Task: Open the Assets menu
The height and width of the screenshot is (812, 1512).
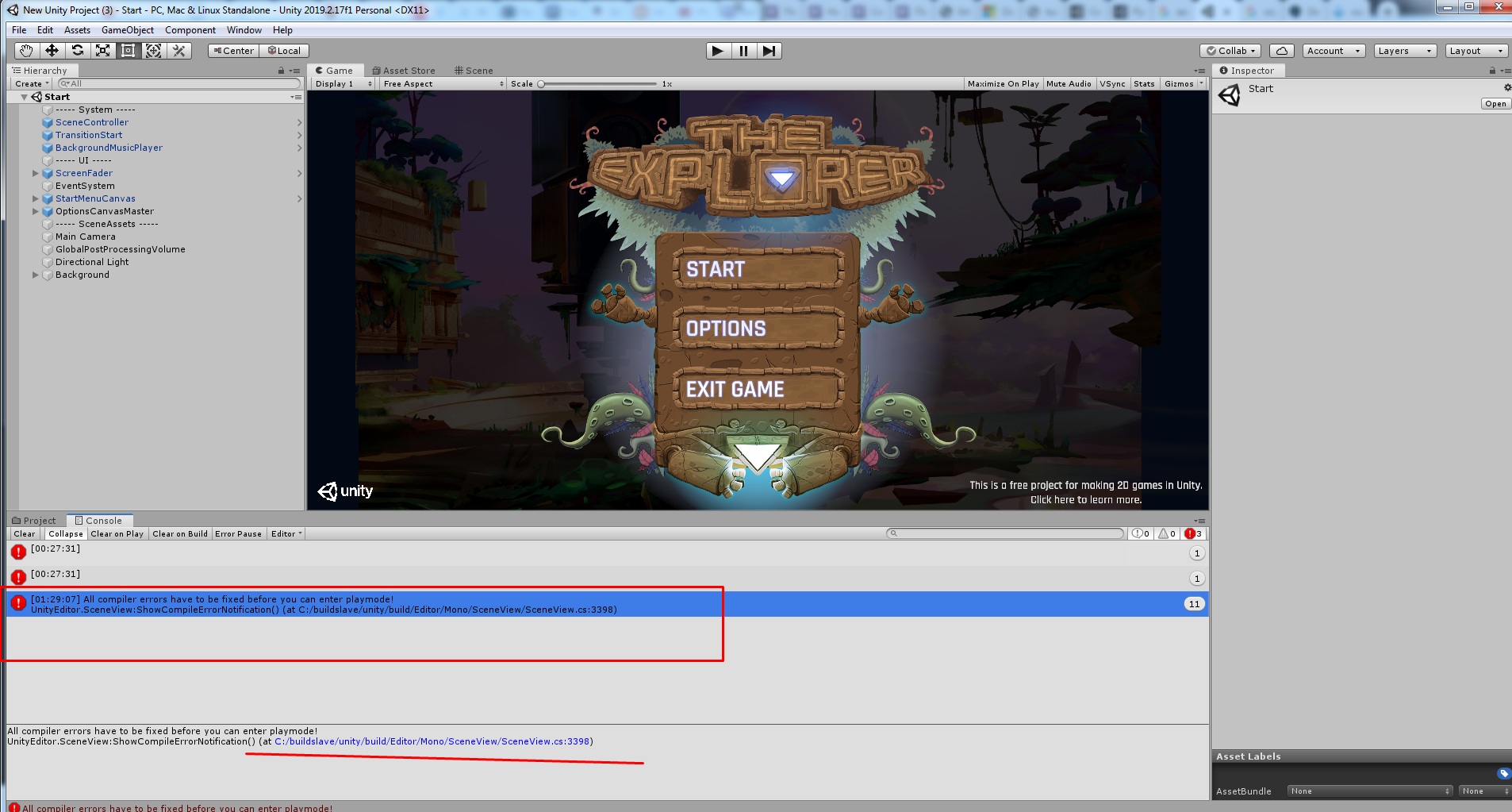Action: click(x=77, y=30)
